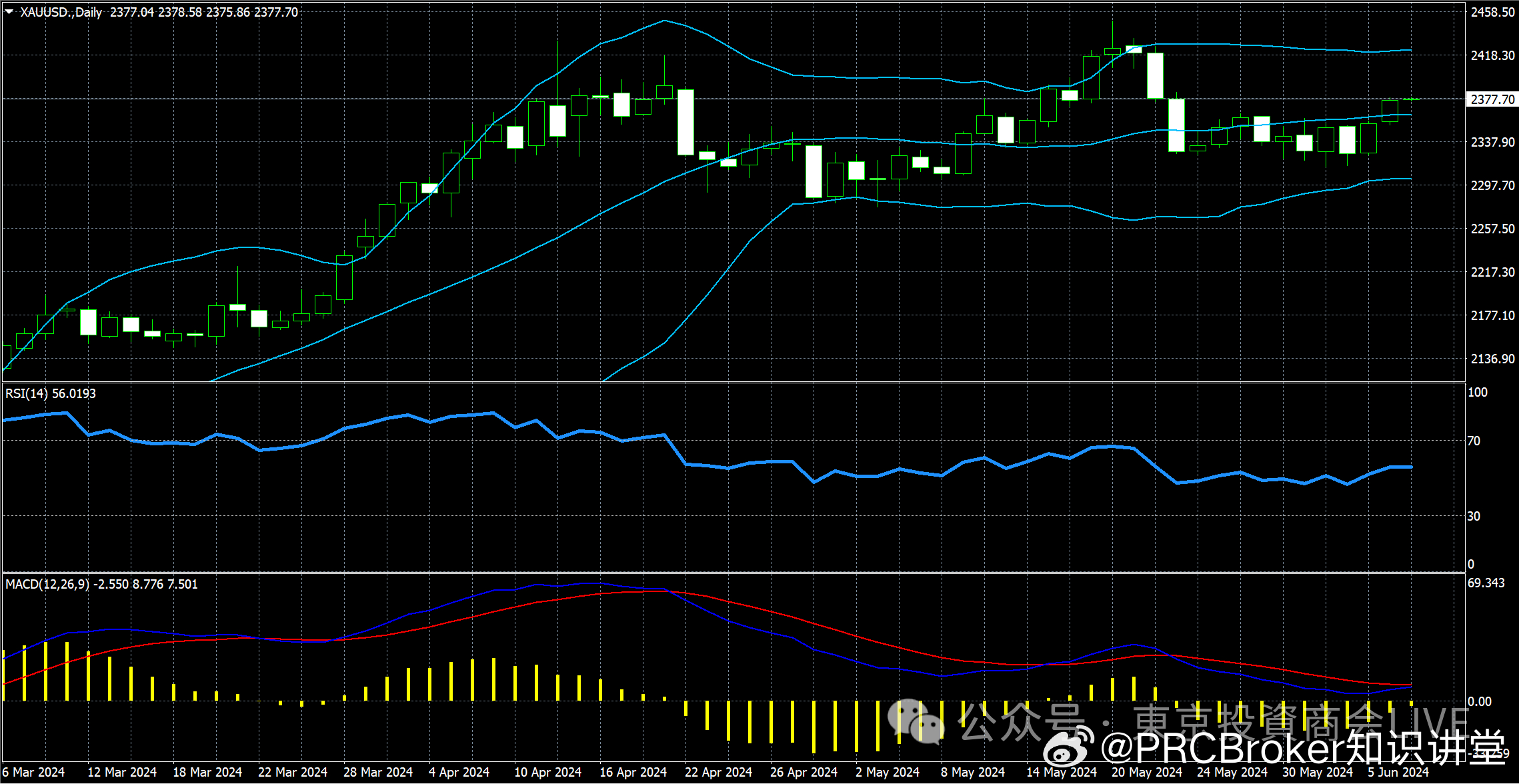Click the 20 May 2024 date label
This screenshot has height=784, width=1519.
1147,772
